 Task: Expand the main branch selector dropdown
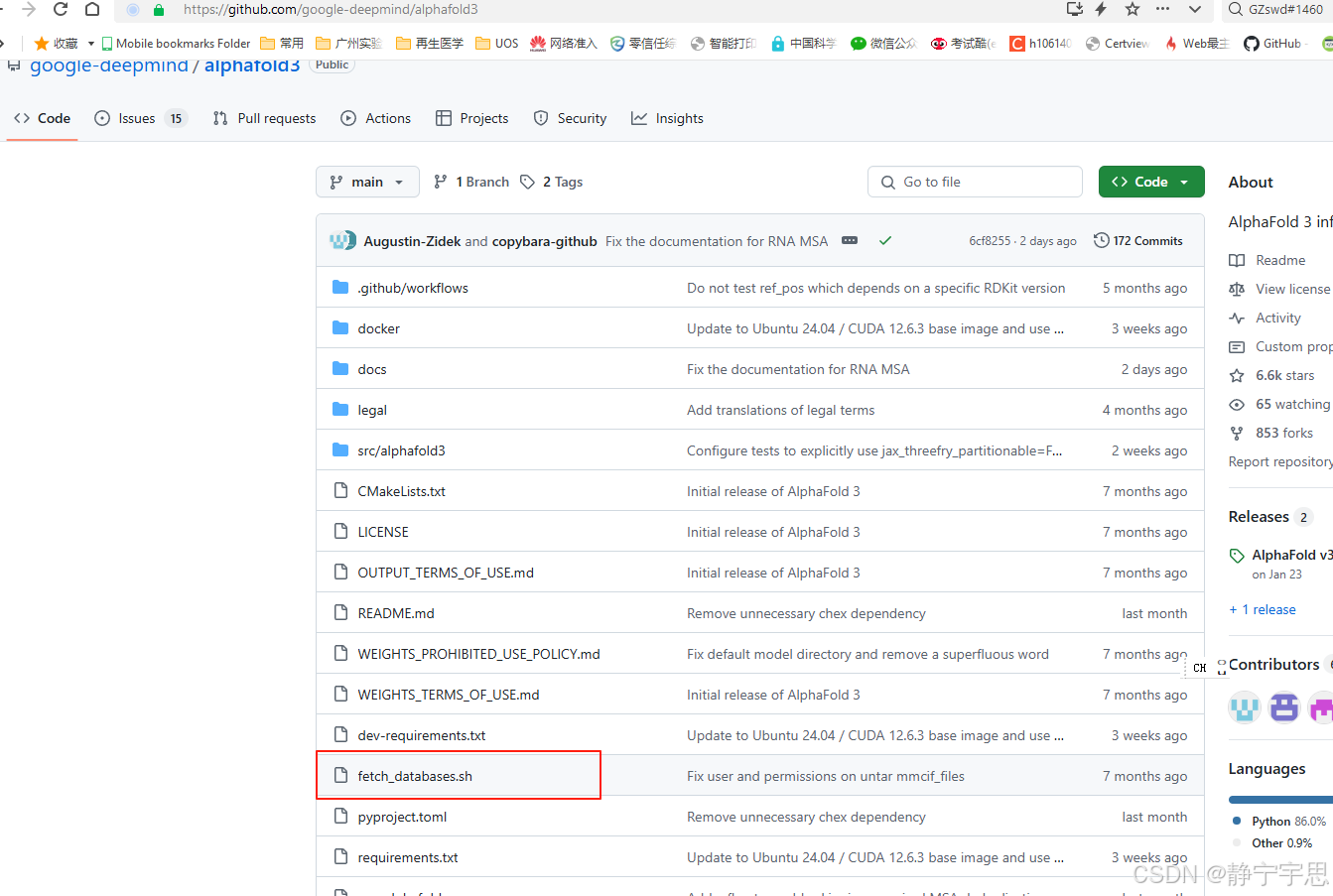[367, 182]
